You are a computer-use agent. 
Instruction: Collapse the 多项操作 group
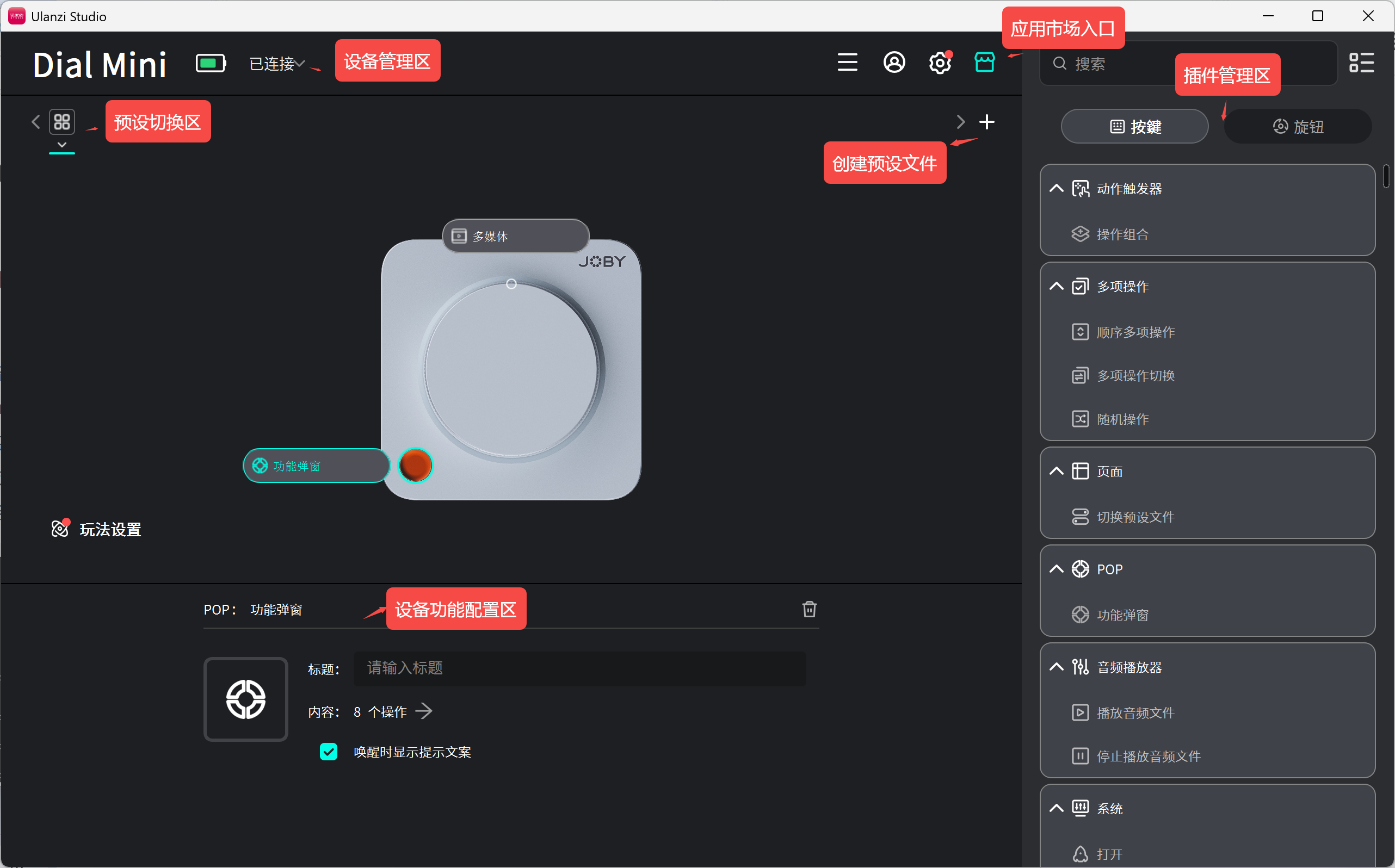(x=1056, y=286)
